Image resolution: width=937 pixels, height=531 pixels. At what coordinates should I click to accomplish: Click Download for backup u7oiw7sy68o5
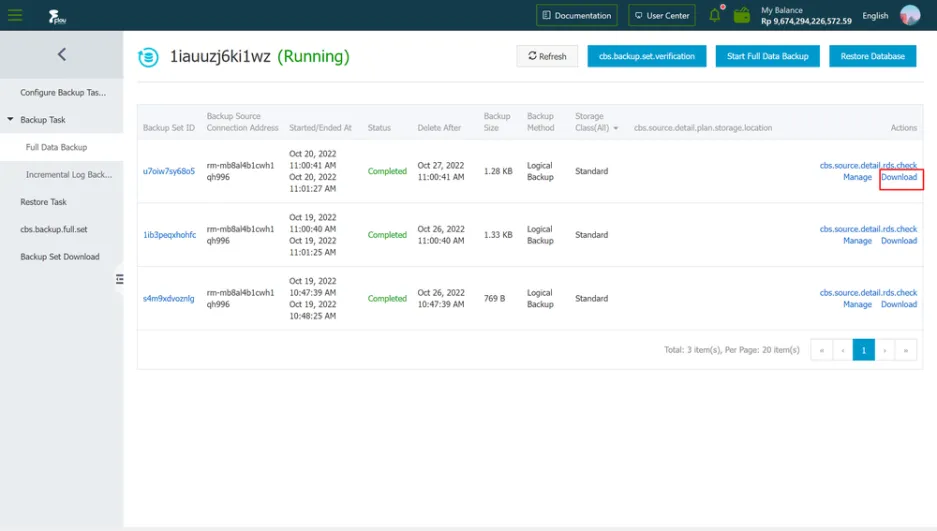coord(899,177)
